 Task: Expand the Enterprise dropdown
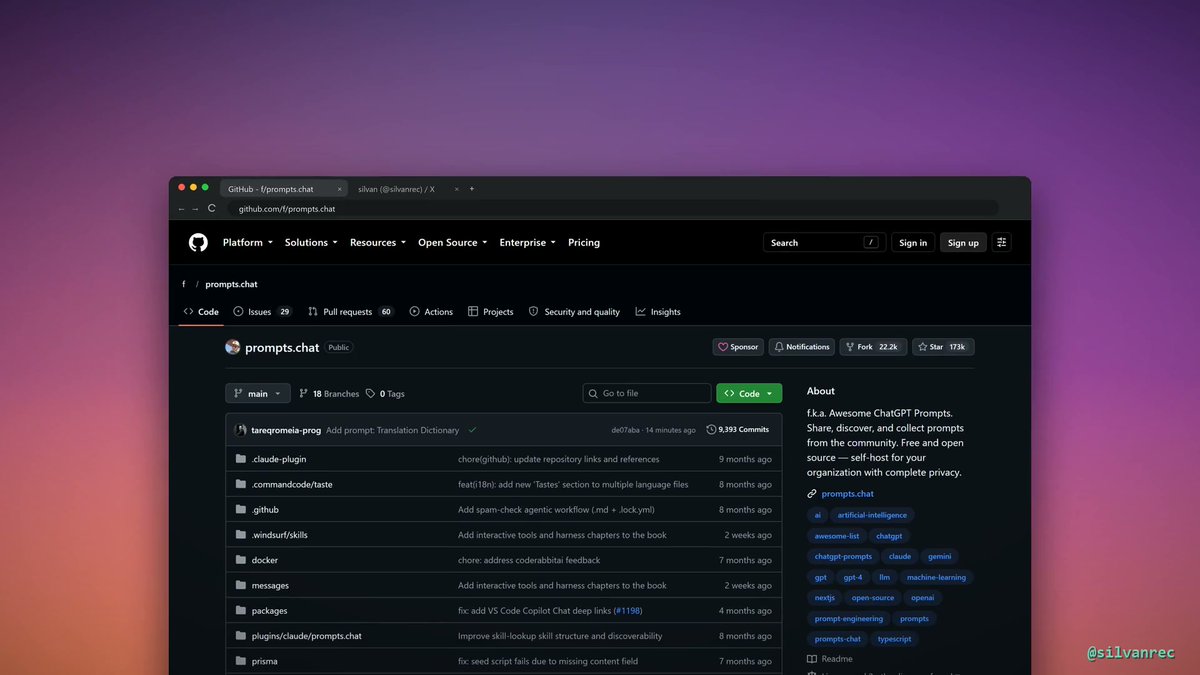(x=528, y=242)
